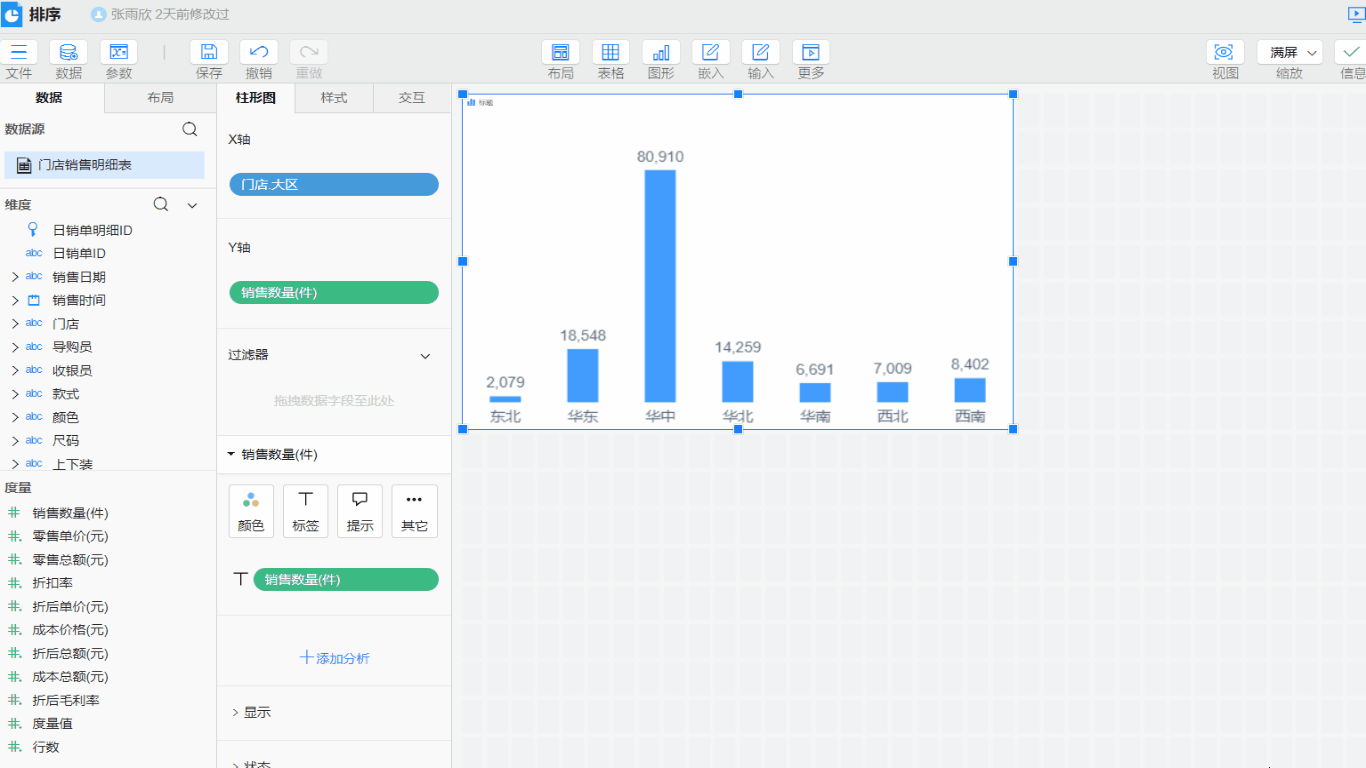Click the Tooltip (提示) settings button
This screenshot has width=1366, height=768.
(x=359, y=511)
